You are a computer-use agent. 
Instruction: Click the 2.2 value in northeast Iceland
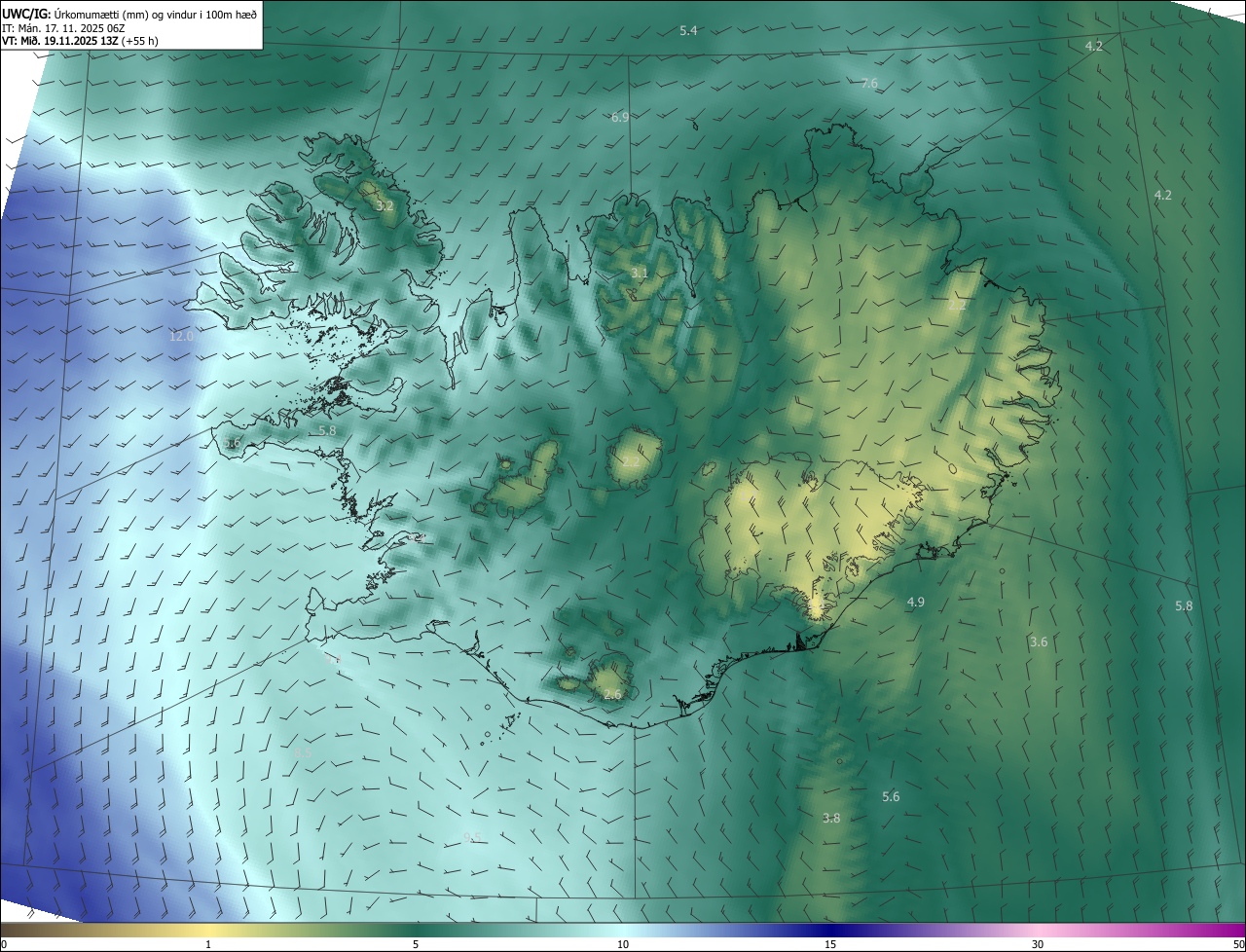pos(957,306)
